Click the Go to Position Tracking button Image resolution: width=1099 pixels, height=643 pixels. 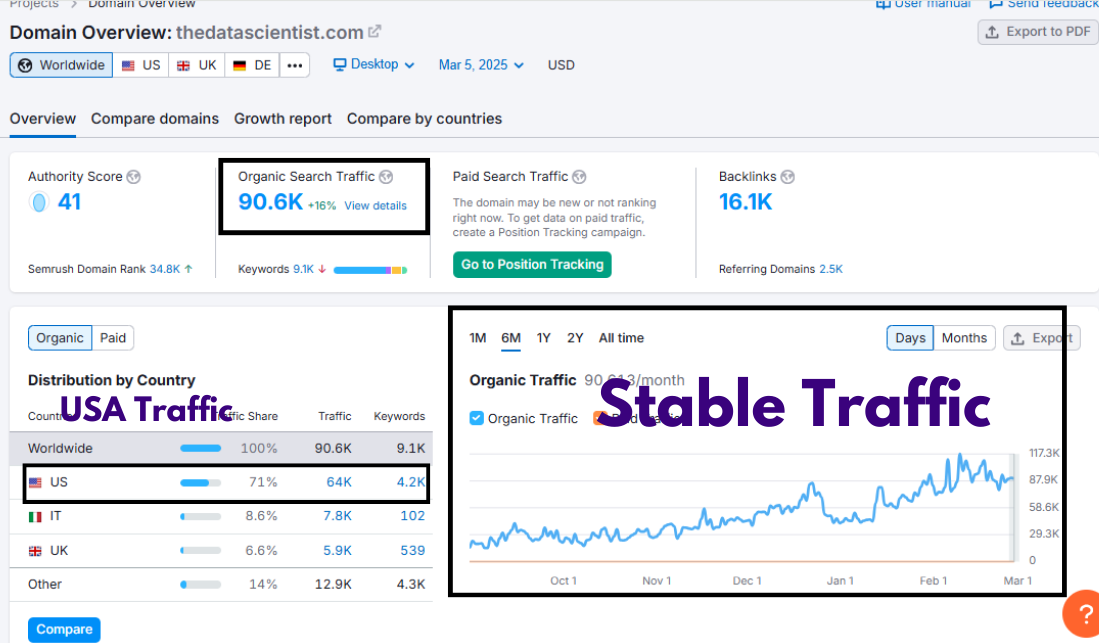click(x=532, y=265)
